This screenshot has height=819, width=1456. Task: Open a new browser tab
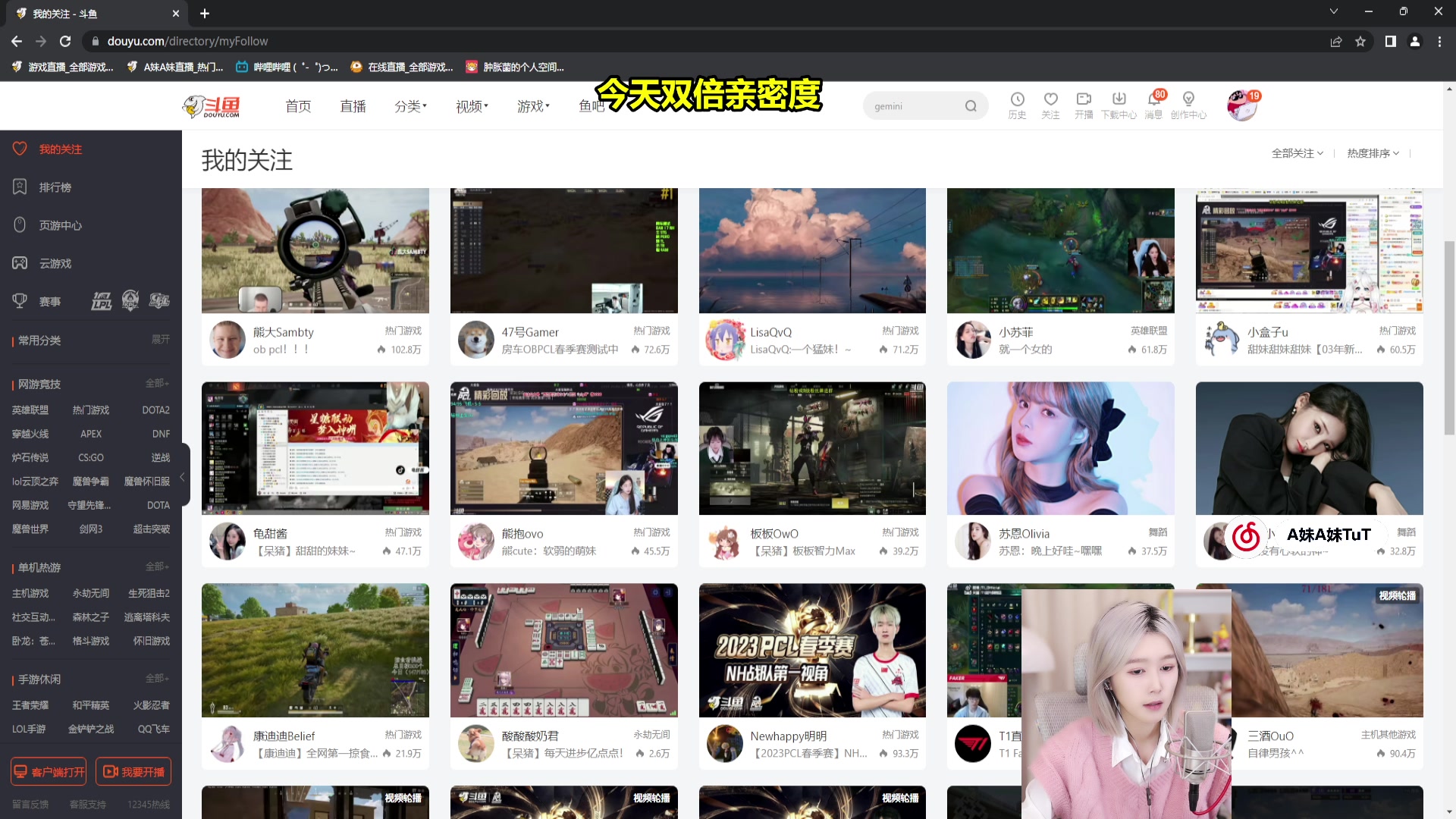click(x=205, y=14)
